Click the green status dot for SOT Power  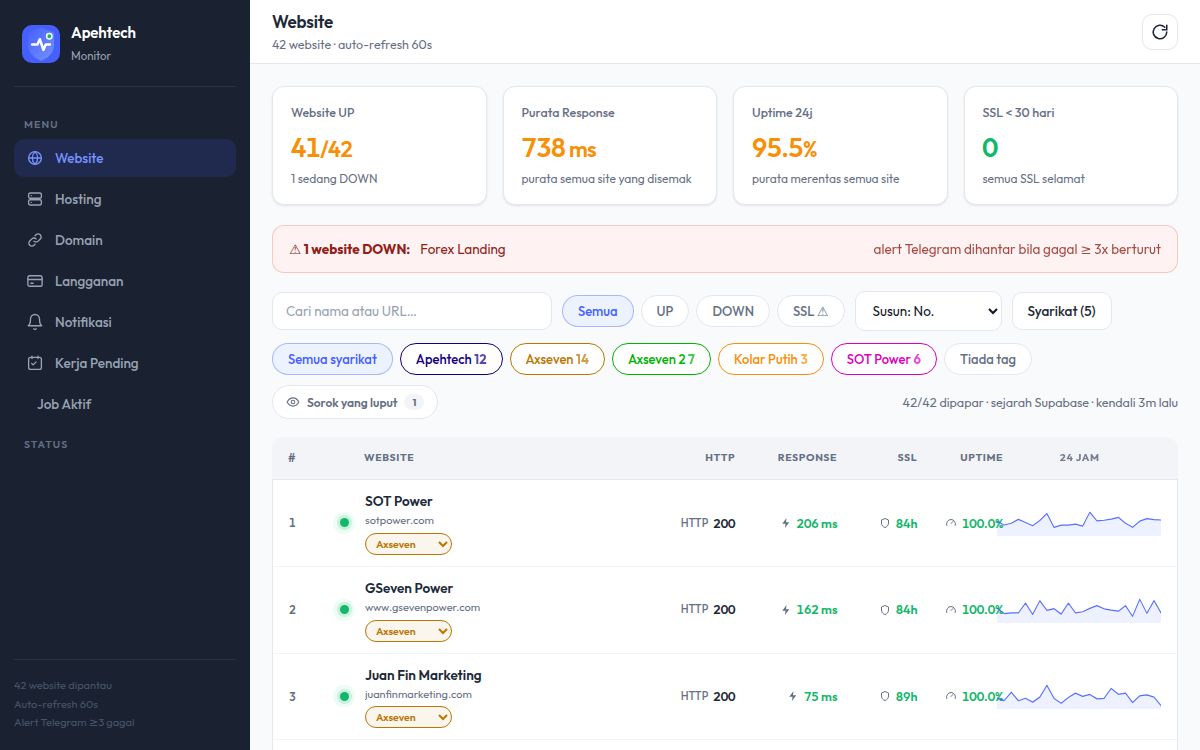click(344, 522)
